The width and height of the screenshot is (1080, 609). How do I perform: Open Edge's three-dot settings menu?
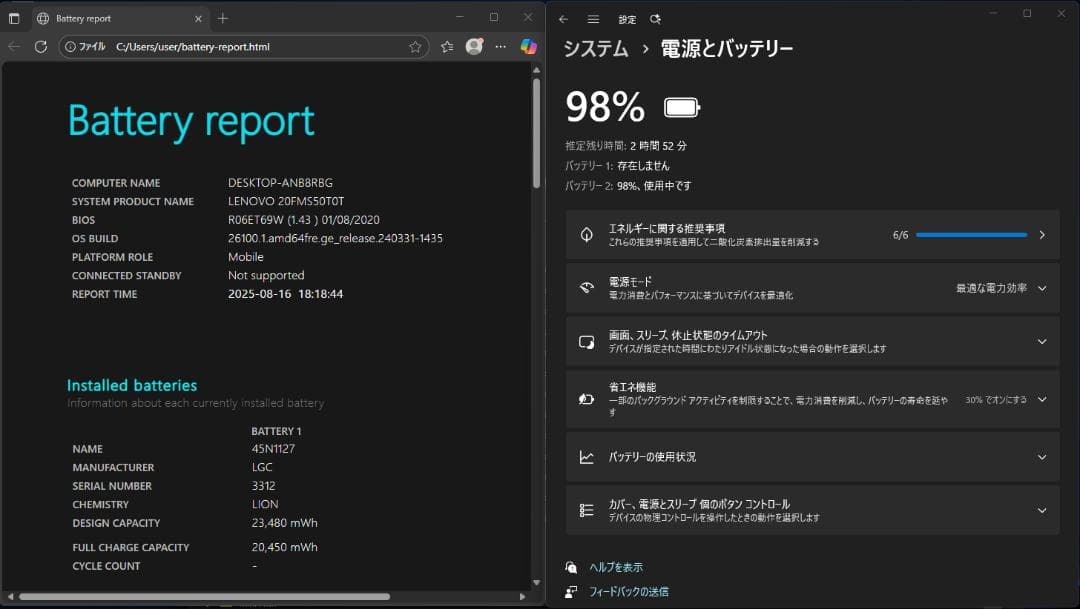click(500, 46)
